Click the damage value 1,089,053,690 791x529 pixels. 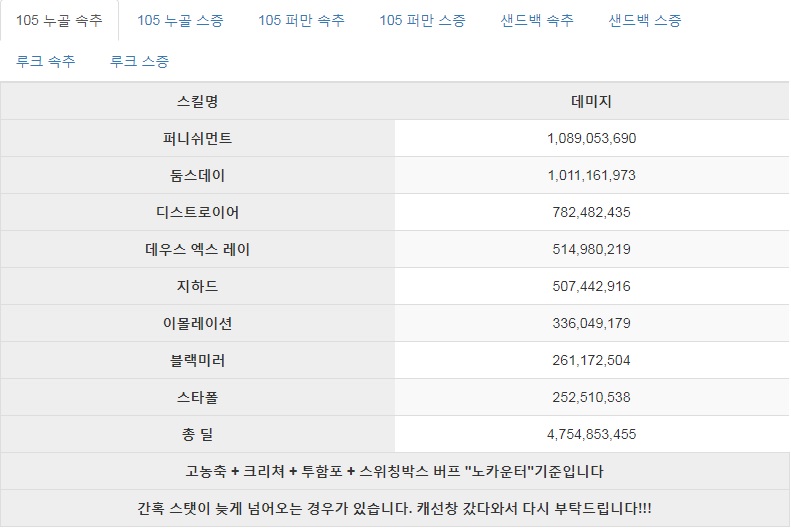[x=592, y=138]
